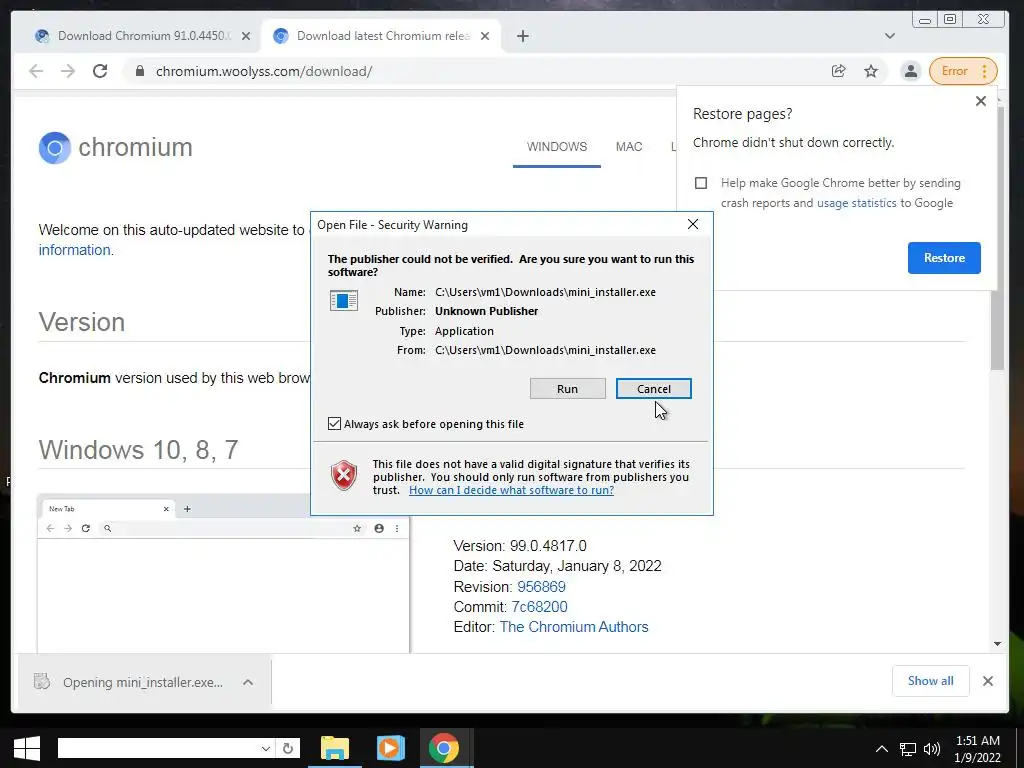Click the Version: 99.0.4817.0 text
Image resolution: width=1024 pixels, height=768 pixels.
(520, 546)
